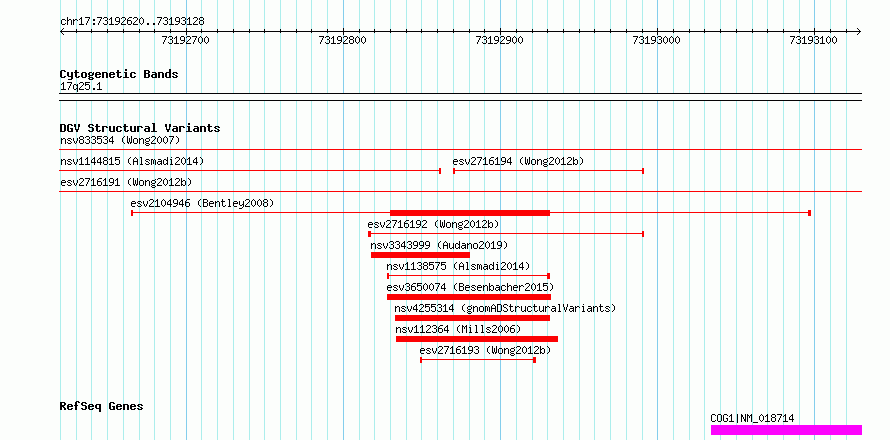Click the thin esv2716193 variant line
The width and height of the screenshot is (890, 440).
pyautogui.click(x=478, y=360)
